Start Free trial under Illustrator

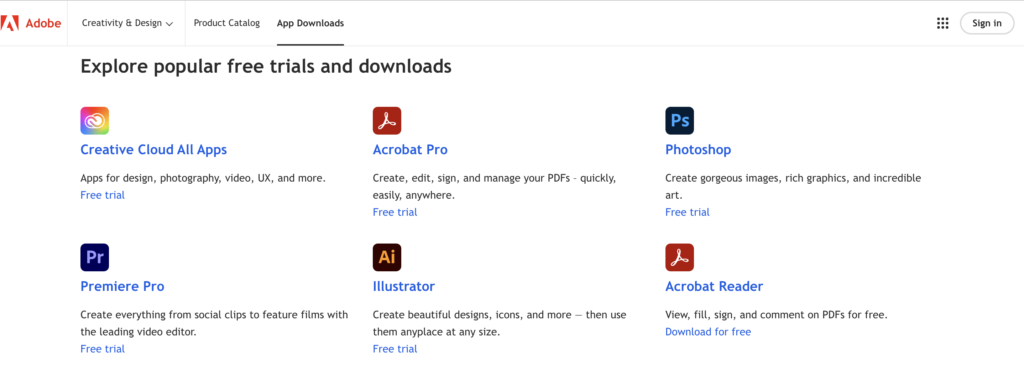395,349
